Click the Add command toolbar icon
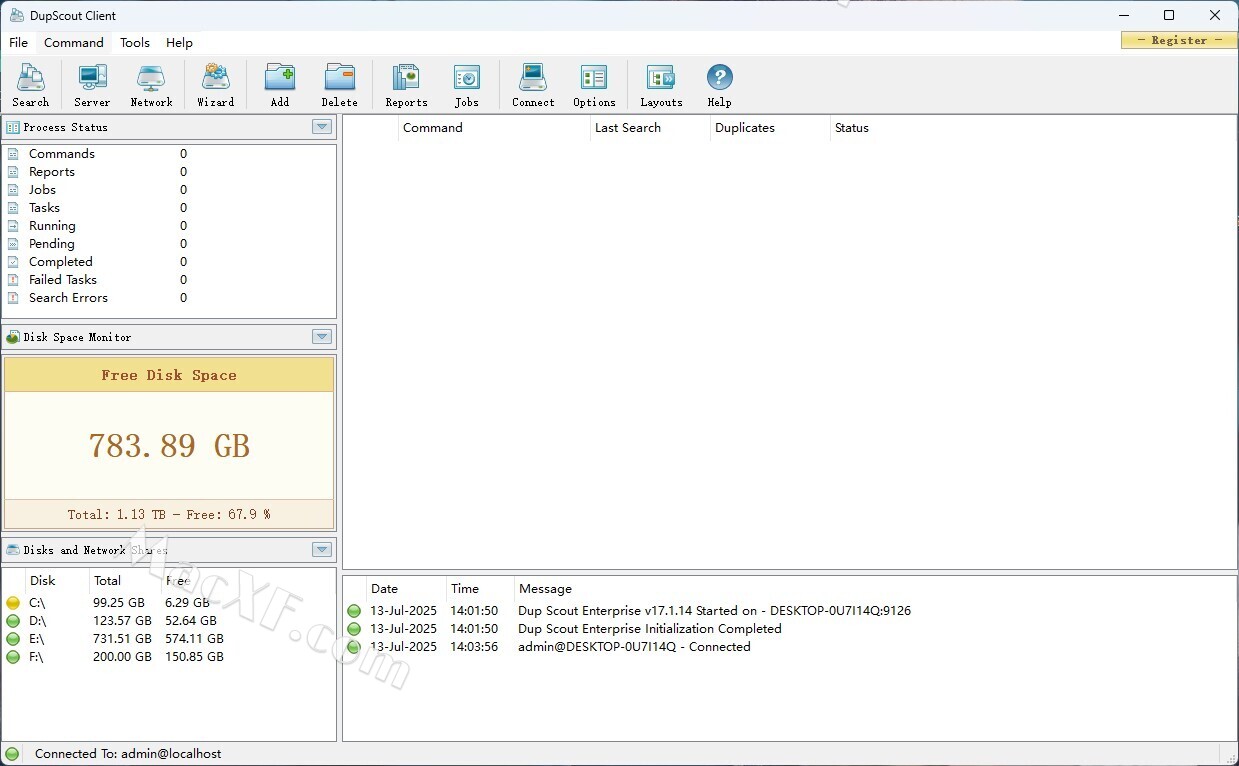Image resolution: width=1239 pixels, height=766 pixels. coord(280,85)
